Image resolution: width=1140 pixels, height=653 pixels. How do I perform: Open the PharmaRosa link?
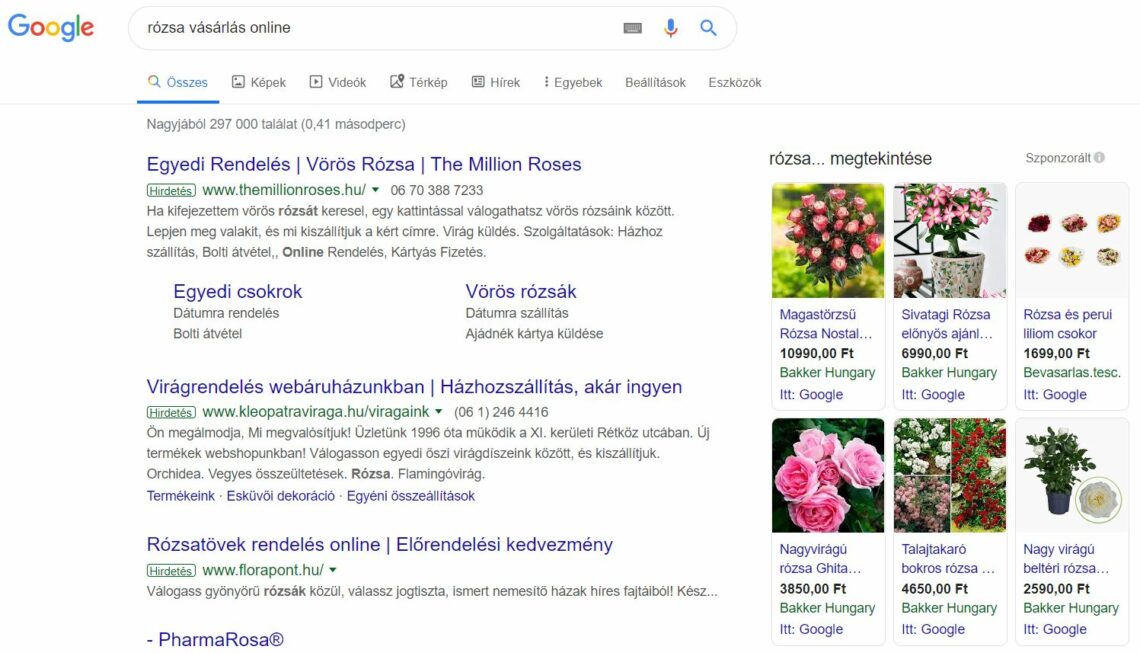point(215,640)
